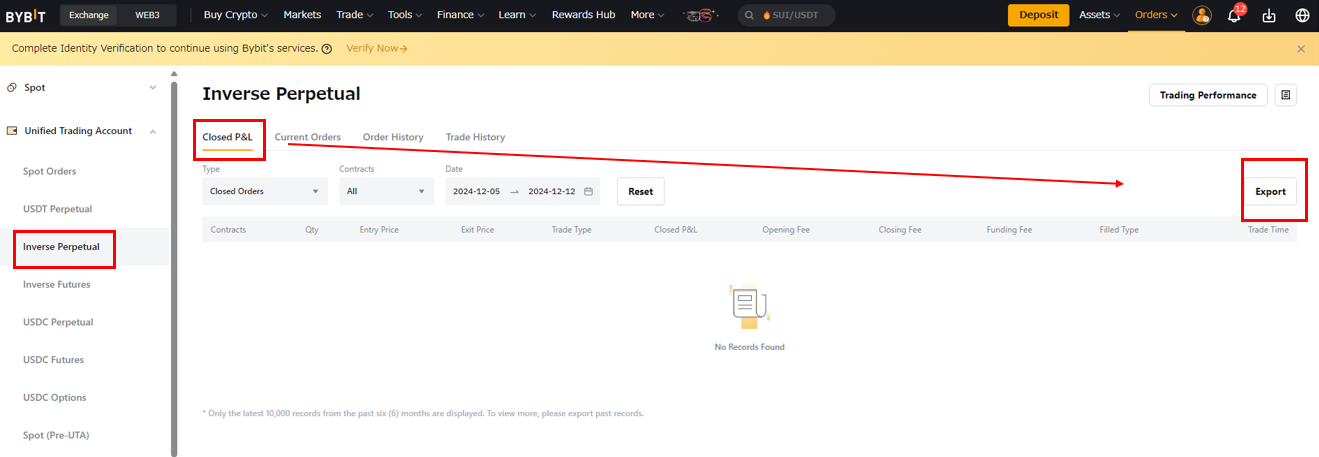Expand the Assets dropdown

tap(1100, 15)
